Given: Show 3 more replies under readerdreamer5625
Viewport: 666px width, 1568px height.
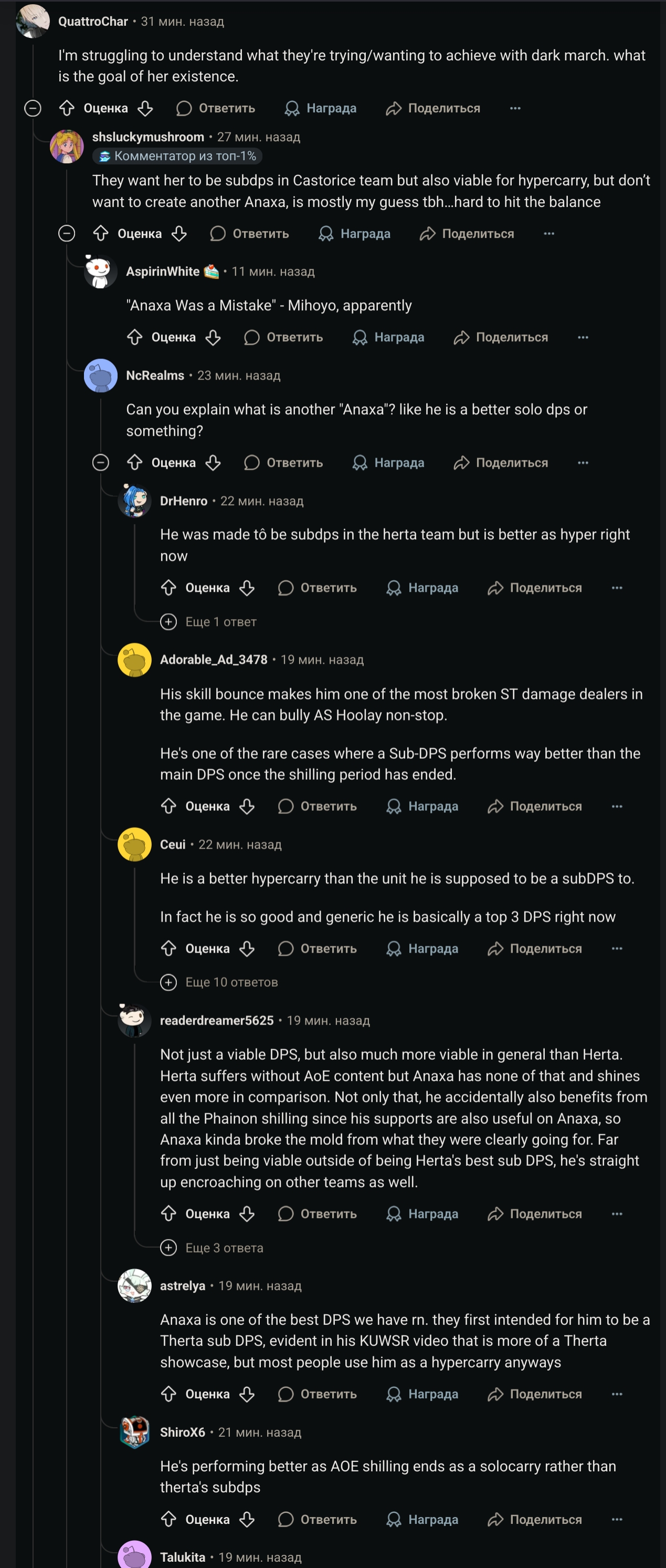Looking at the screenshot, I should point(168,1248).
